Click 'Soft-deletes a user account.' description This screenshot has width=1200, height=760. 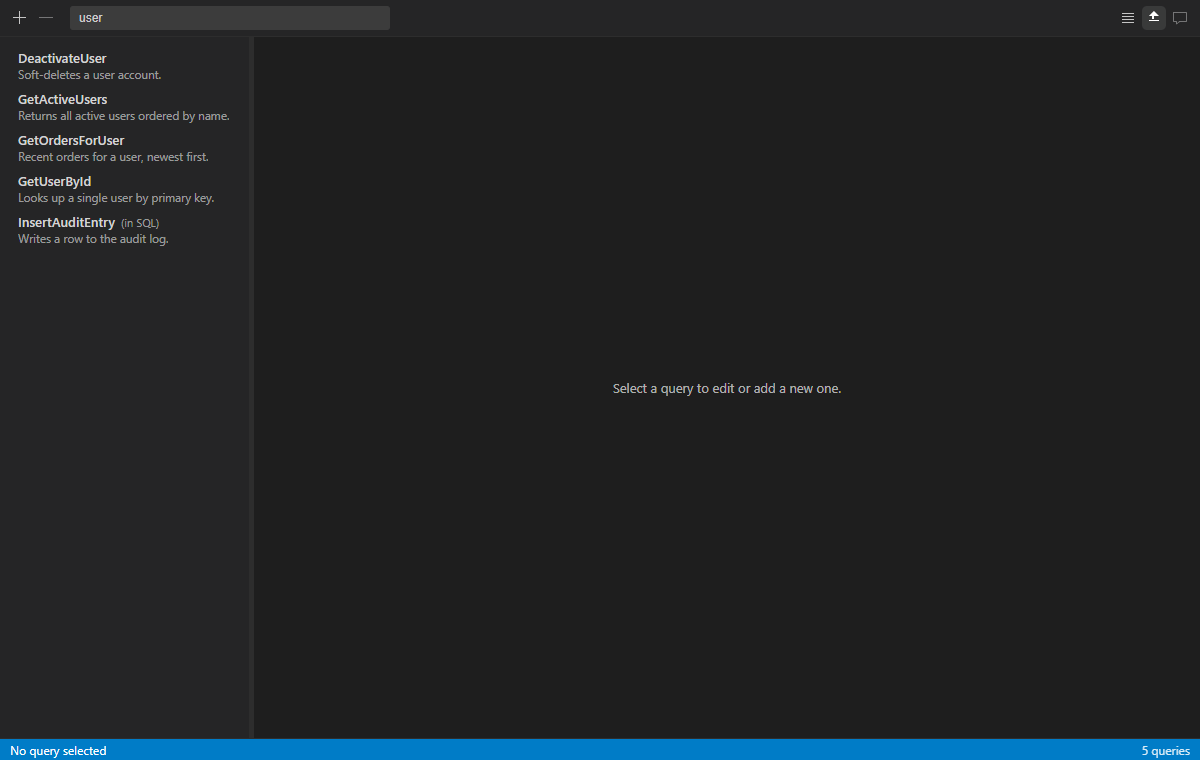(x=90, y=75)
